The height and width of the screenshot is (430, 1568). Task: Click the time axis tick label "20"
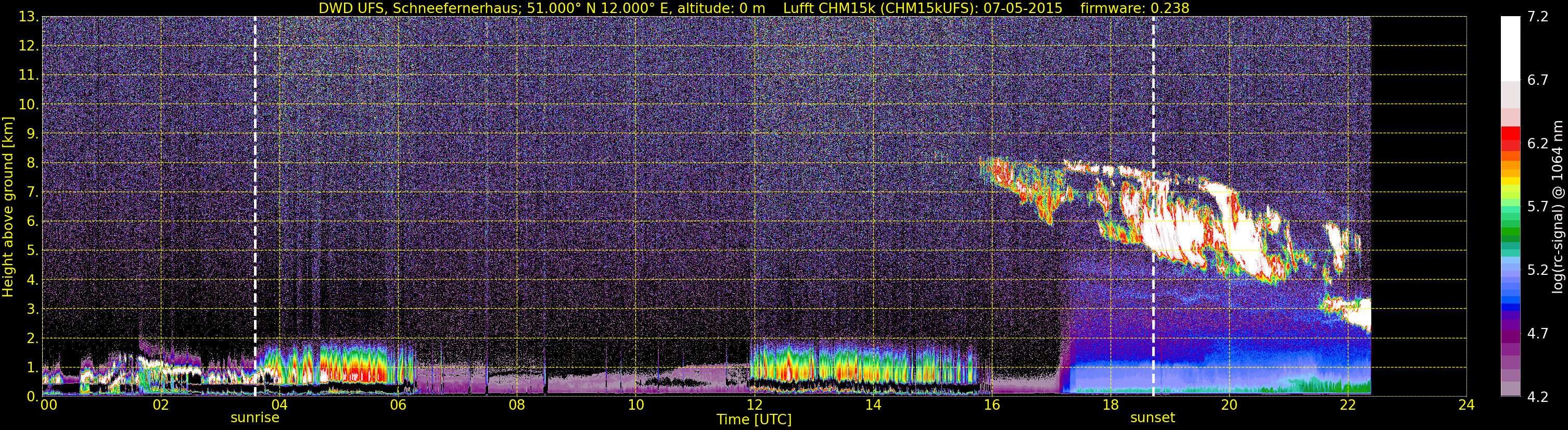[1229, 406]
